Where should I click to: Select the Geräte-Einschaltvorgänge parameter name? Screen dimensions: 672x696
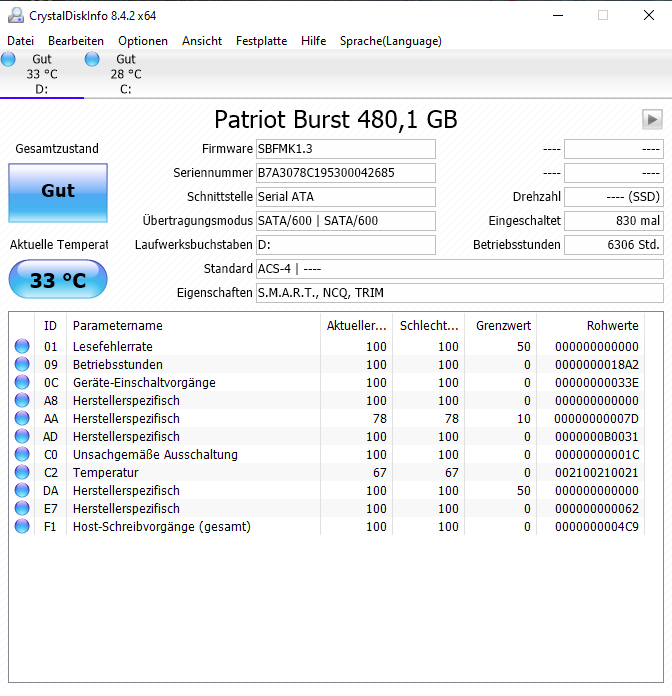[x=144, y=383]
